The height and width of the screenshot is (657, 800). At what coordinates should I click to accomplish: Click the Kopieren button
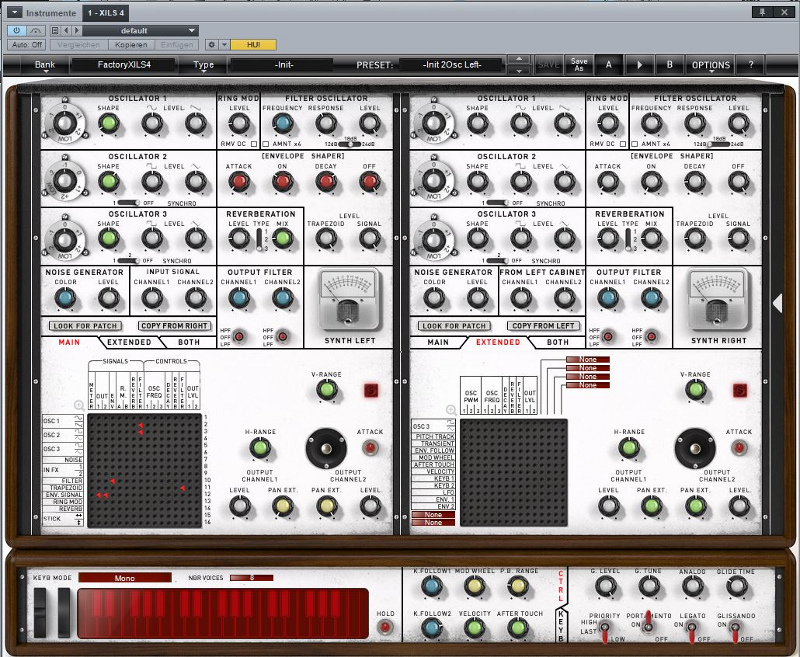click(131, 45)
